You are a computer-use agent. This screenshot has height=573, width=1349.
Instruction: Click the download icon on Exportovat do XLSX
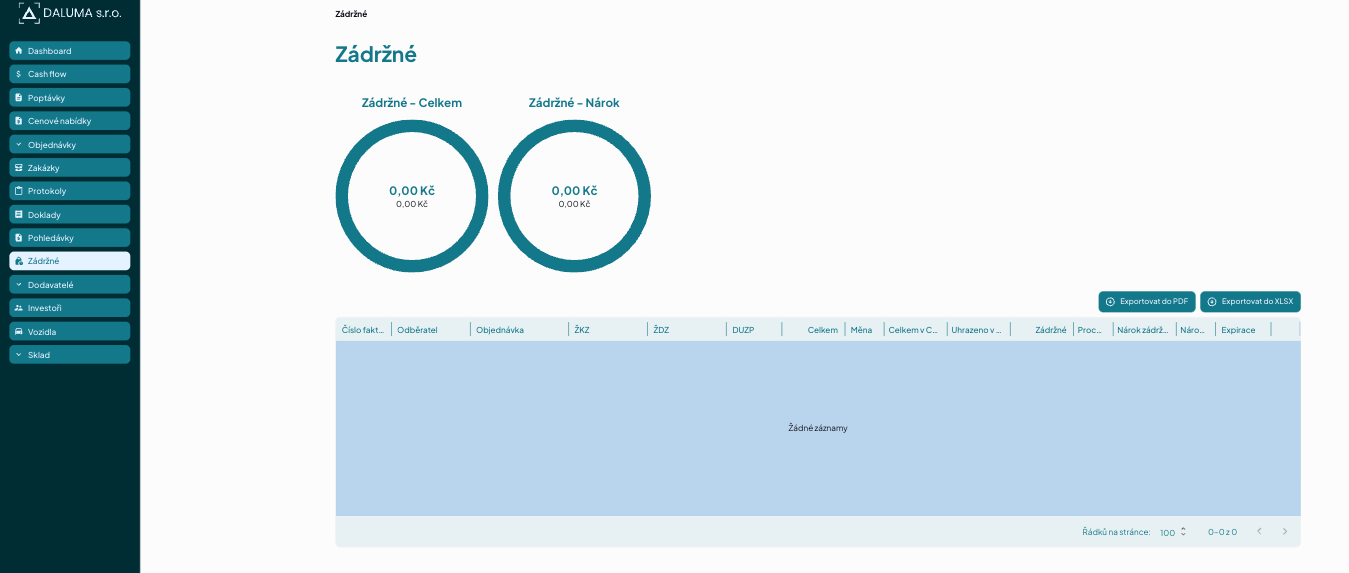click(x=1212, y=301)
